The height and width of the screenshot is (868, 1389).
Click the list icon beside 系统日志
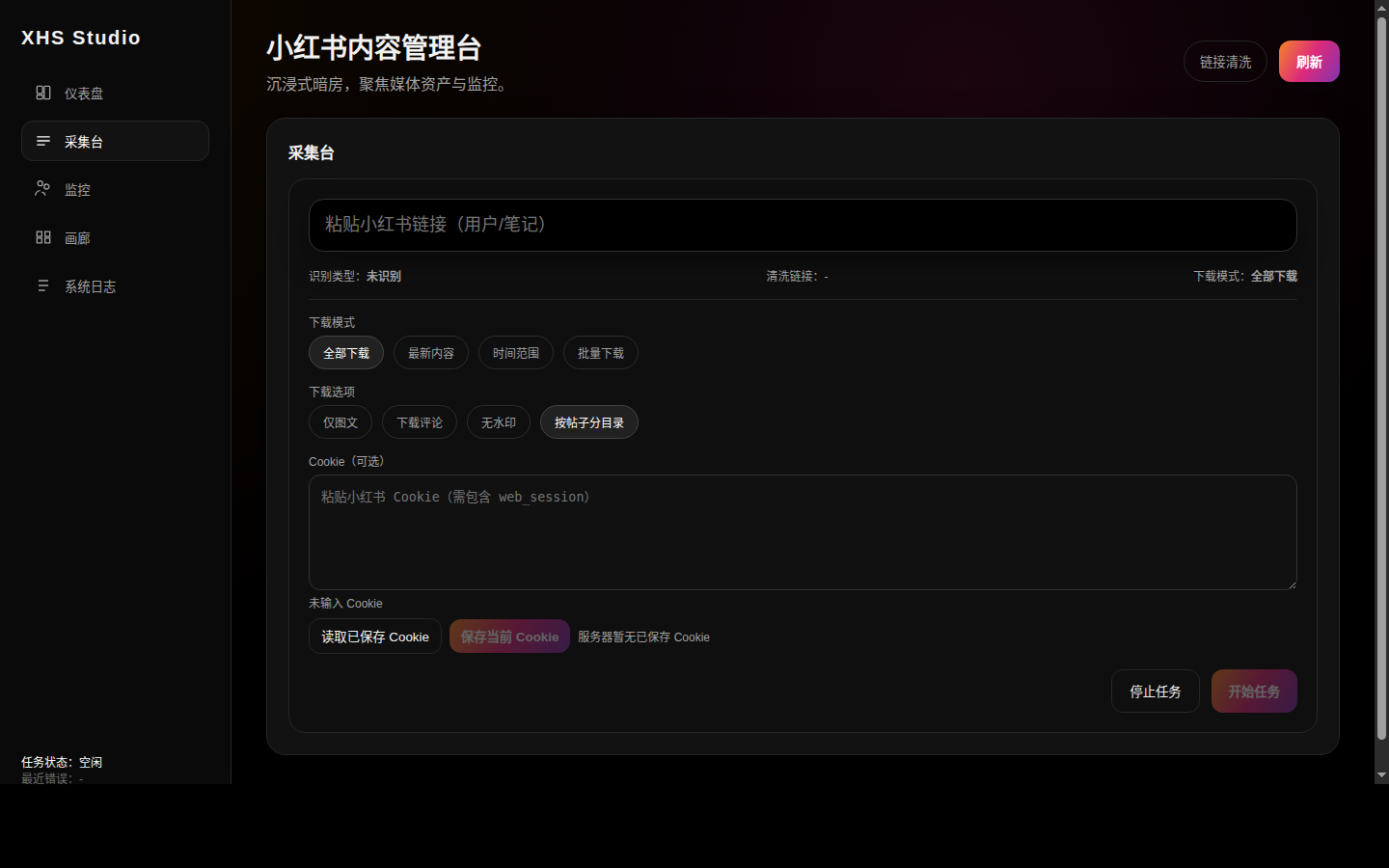click(43, 285)
